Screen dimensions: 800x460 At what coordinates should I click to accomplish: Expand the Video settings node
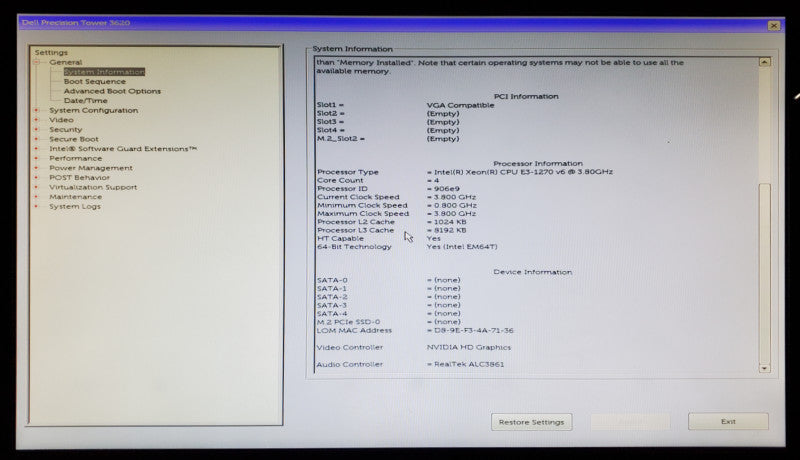click(x=36, y=120)
